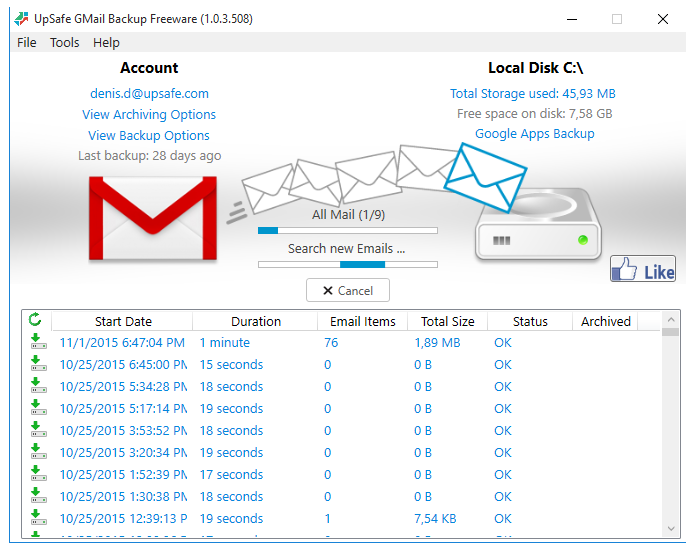Click backup icon for 10/25/2015 5:34:28 row

38,385
